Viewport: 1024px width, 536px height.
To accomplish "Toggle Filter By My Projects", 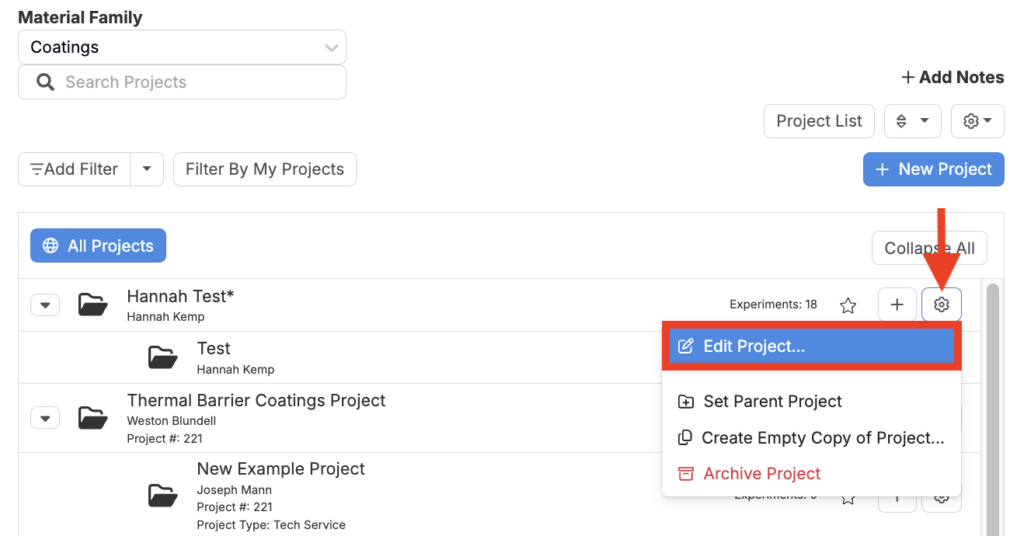I will tap(264, 169).
